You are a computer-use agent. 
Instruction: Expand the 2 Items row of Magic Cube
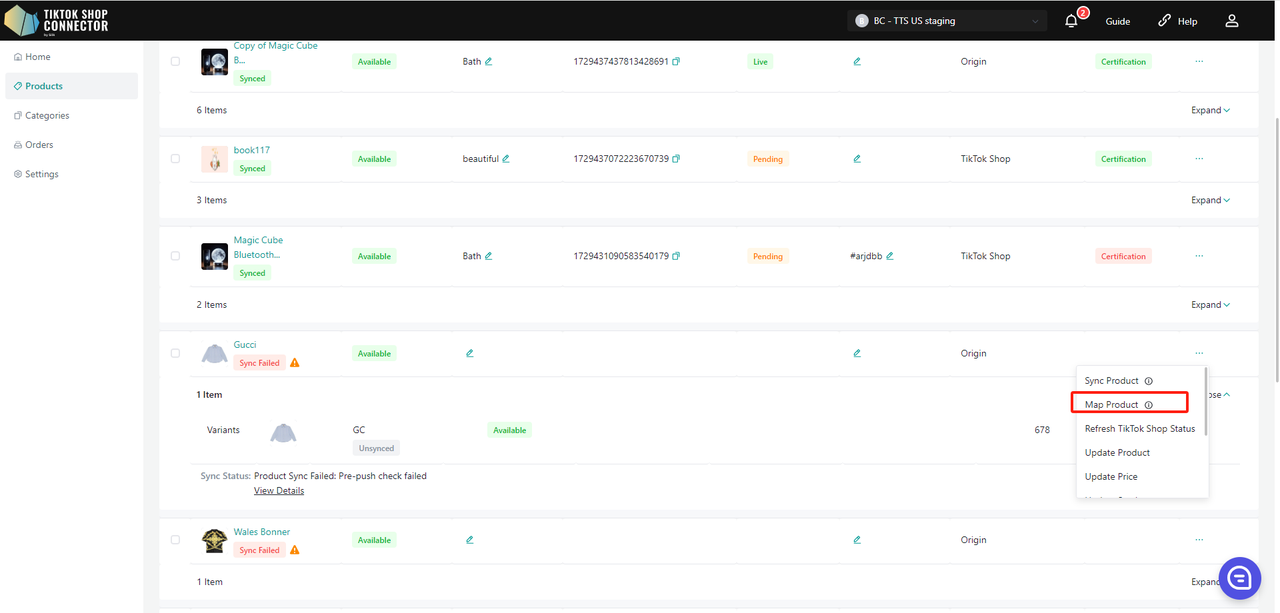[x=1210, y=305]
